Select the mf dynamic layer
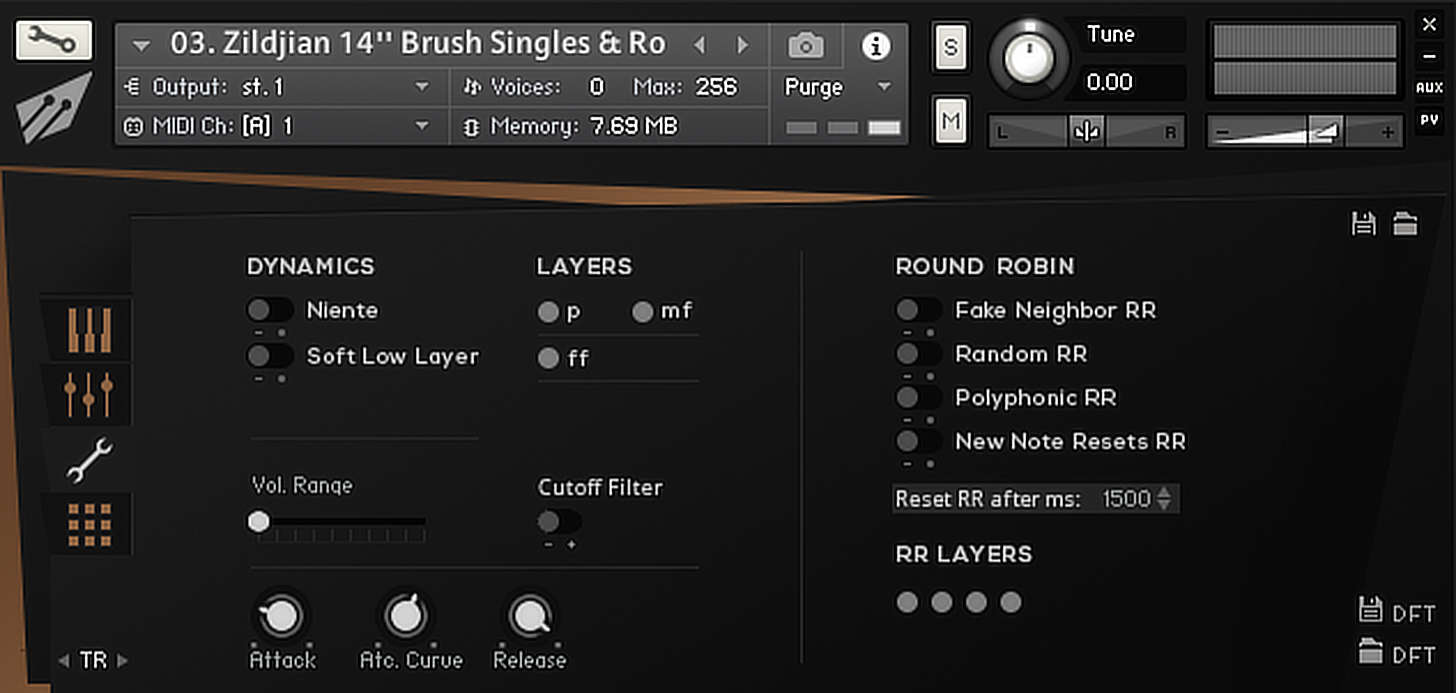This screenshot has height=693, width=1456. click(x=642, y=312)
